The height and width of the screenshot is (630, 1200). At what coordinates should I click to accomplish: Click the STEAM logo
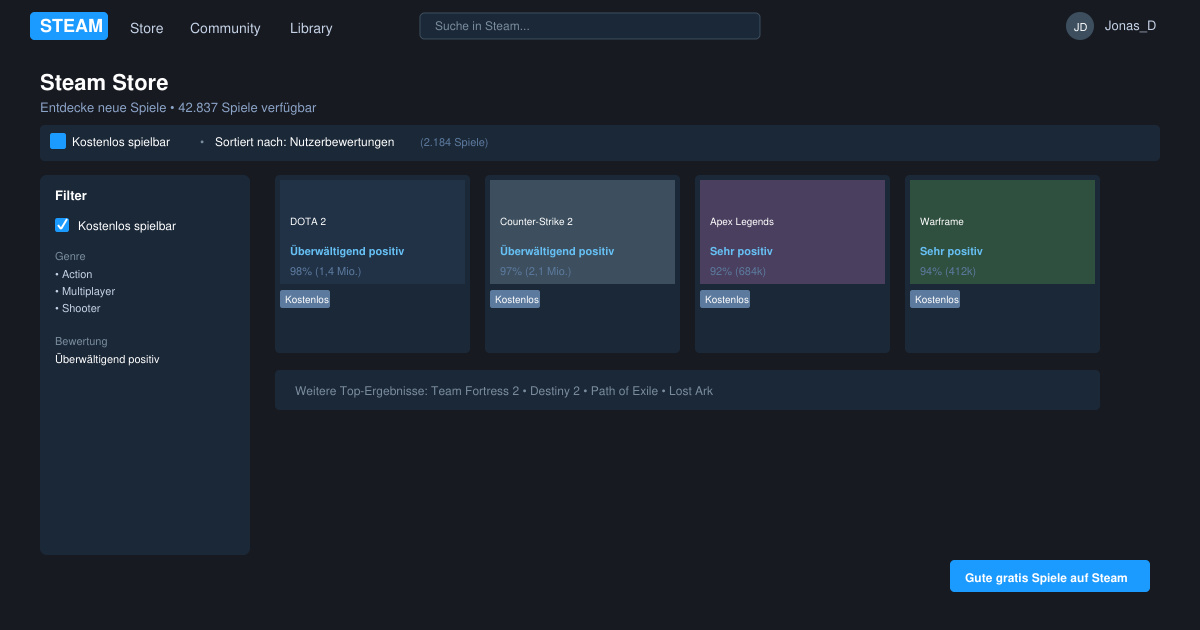coord(69,26)
